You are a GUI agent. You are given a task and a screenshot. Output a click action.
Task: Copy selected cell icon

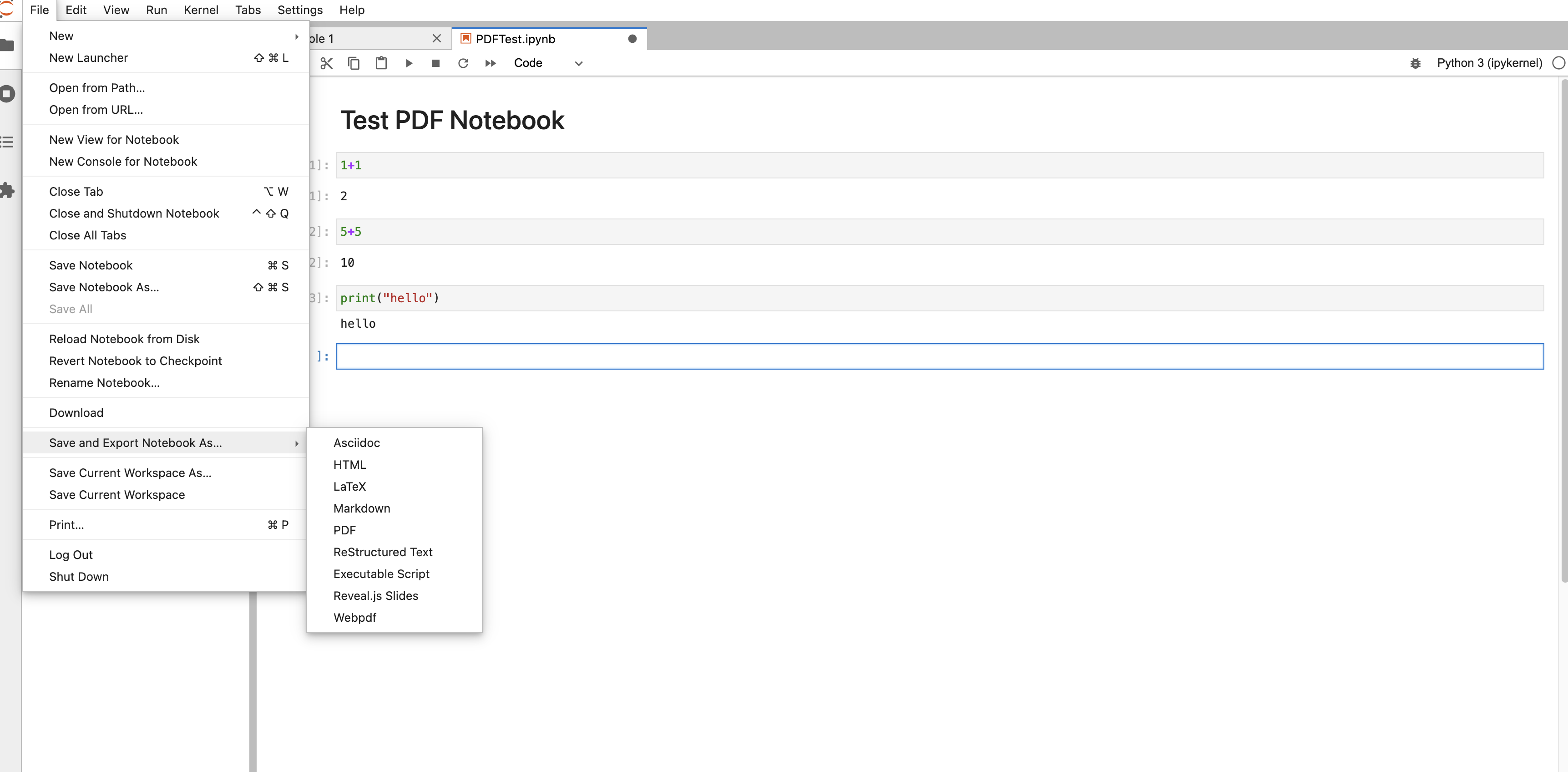click(x=354, y=63)
